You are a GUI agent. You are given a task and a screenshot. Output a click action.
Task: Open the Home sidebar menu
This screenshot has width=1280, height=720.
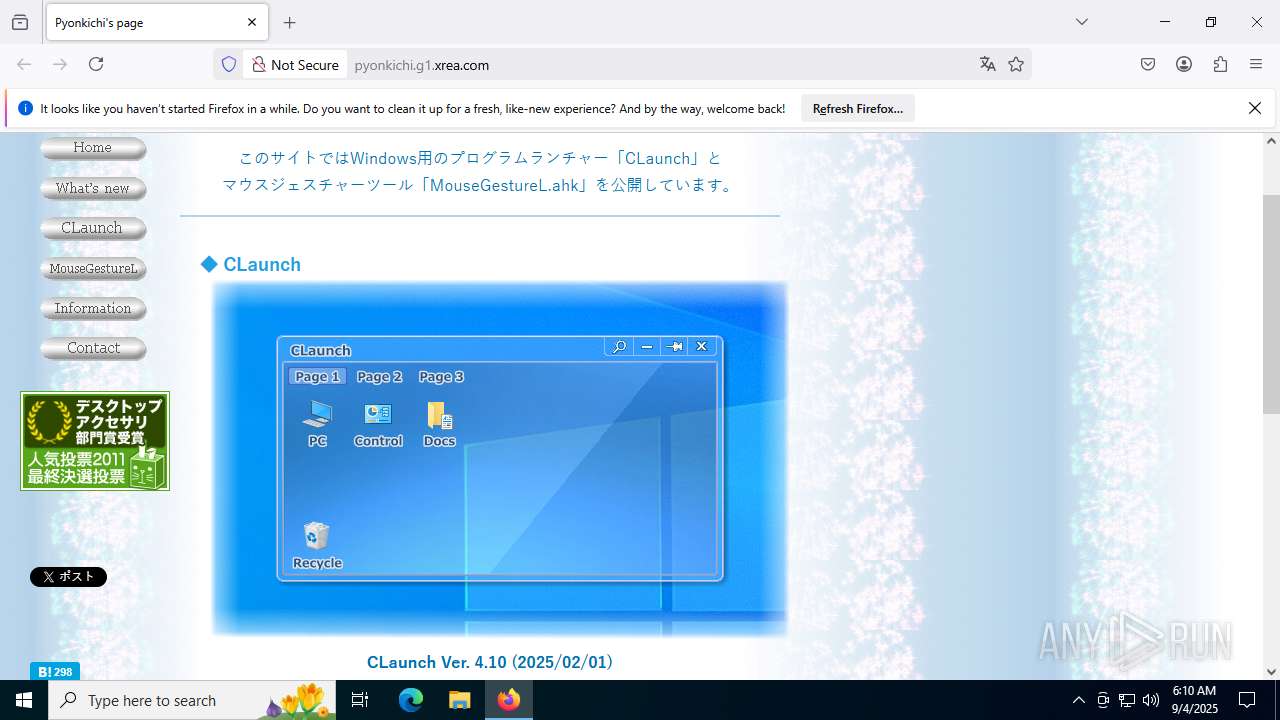pos(93,148)
